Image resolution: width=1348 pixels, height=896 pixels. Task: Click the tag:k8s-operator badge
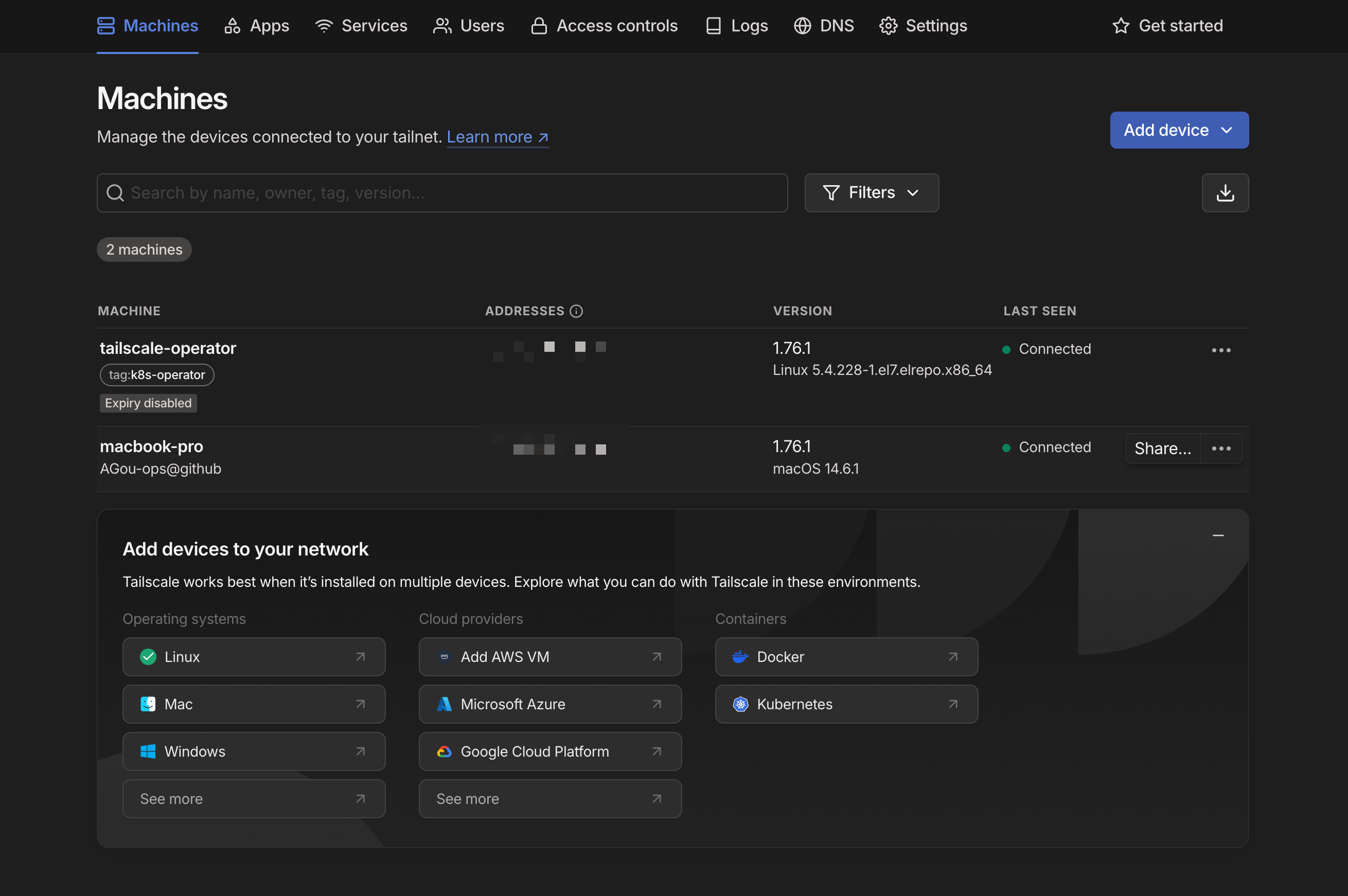tap(157, 375)
